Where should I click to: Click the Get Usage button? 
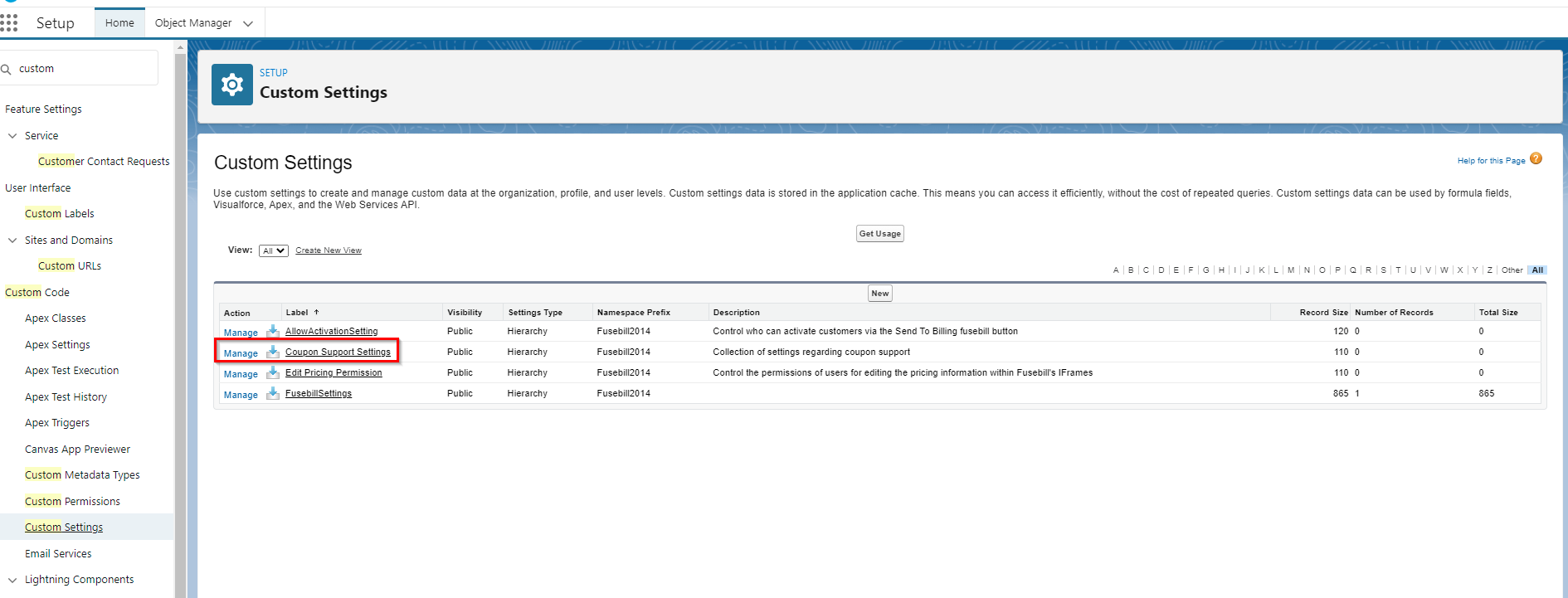point(879,234)
